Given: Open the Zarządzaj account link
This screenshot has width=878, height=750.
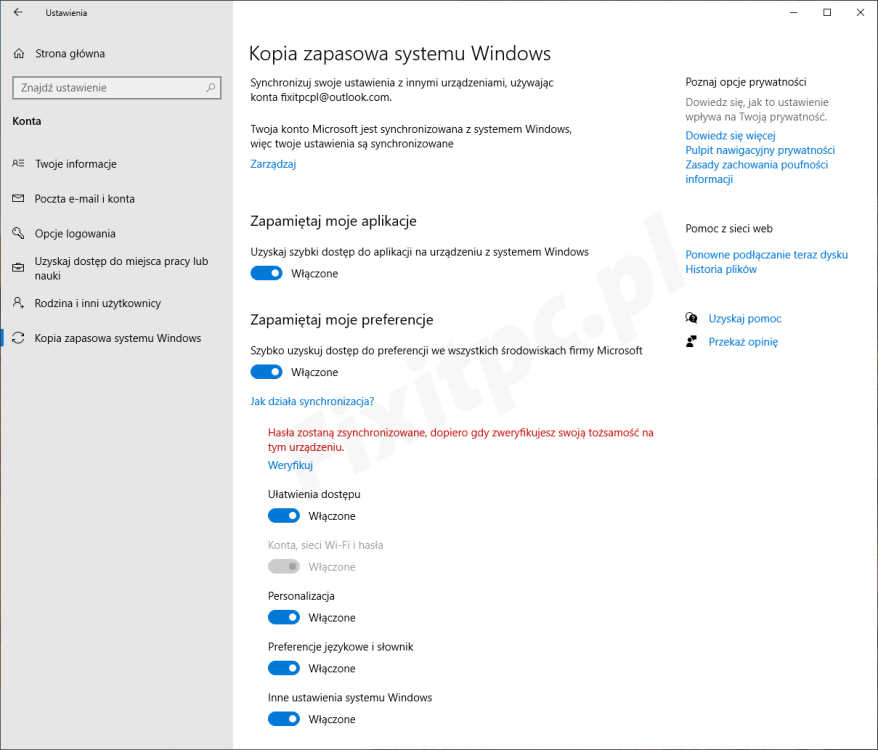Looking at the screenshot, I should click(x=273, y=164).
